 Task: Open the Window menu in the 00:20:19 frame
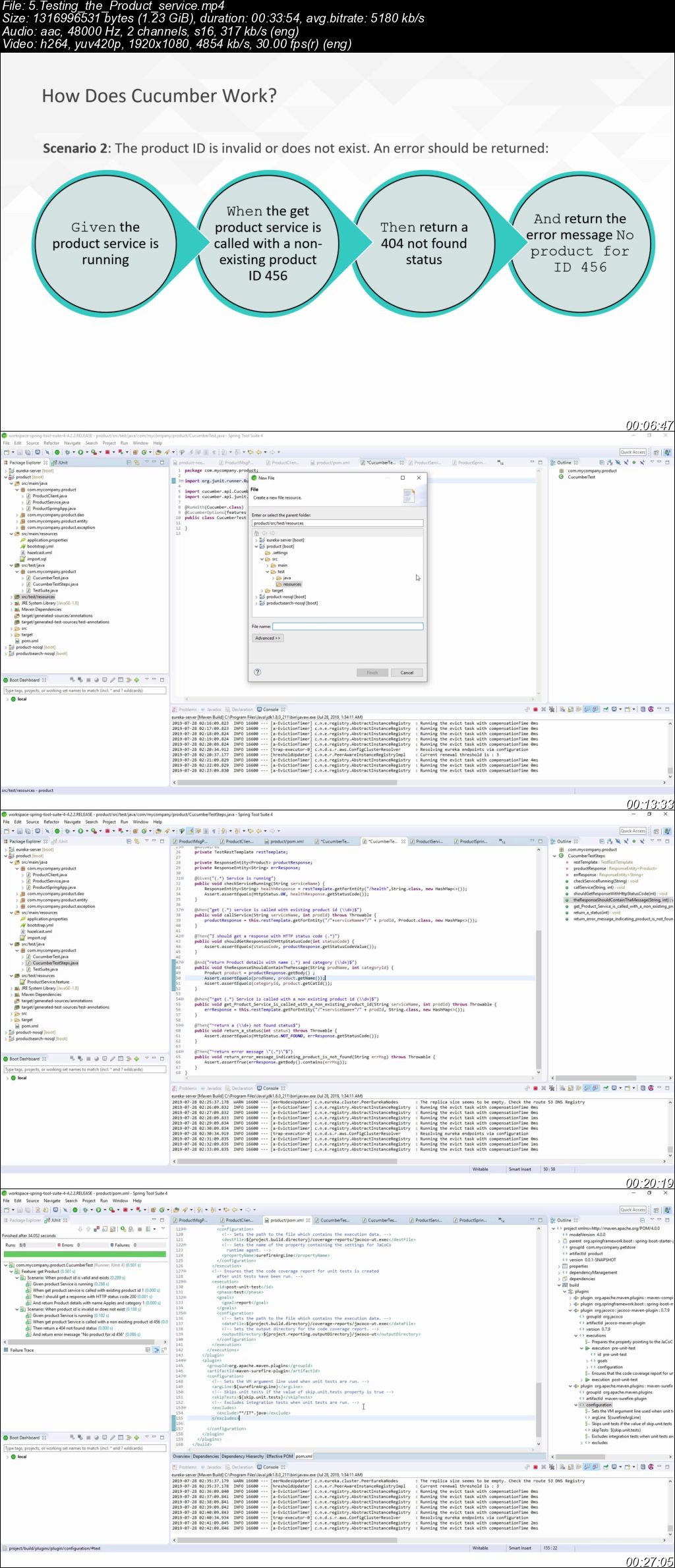[140, 822]
